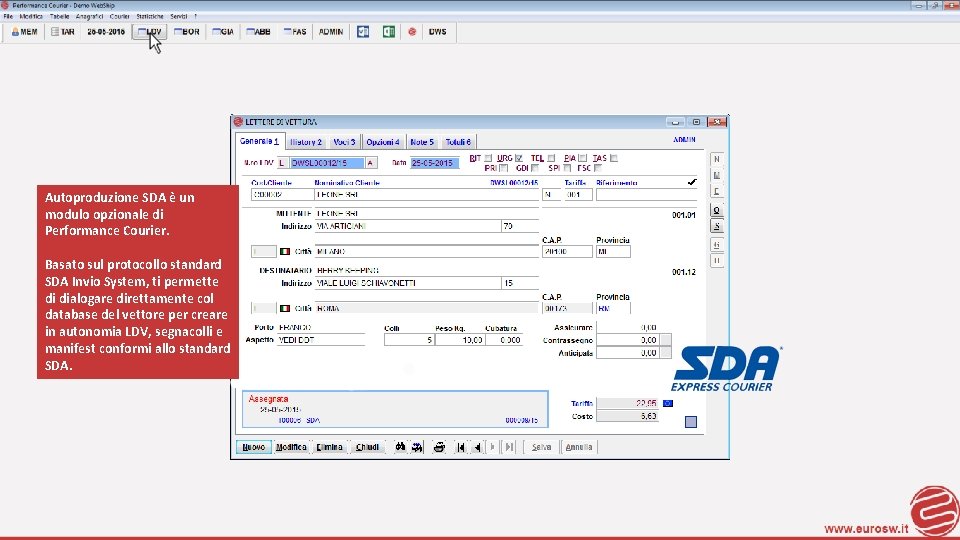Screen dimensions: 960x540
Task: Switch to the Opzioni 4 tab
Action: (x=383, y=142)
